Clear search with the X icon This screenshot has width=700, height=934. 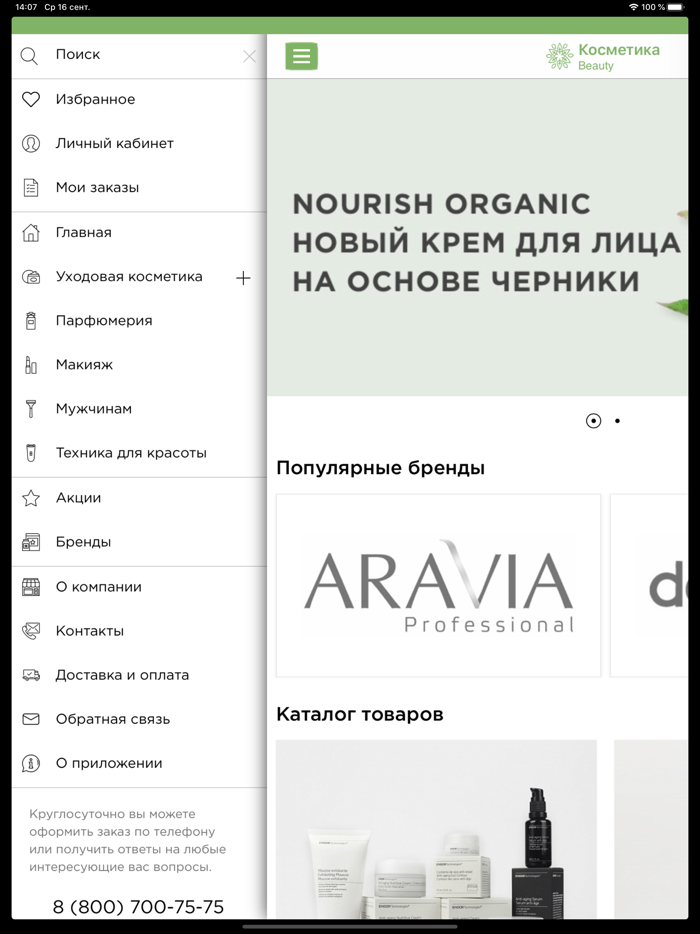(250, 57)
